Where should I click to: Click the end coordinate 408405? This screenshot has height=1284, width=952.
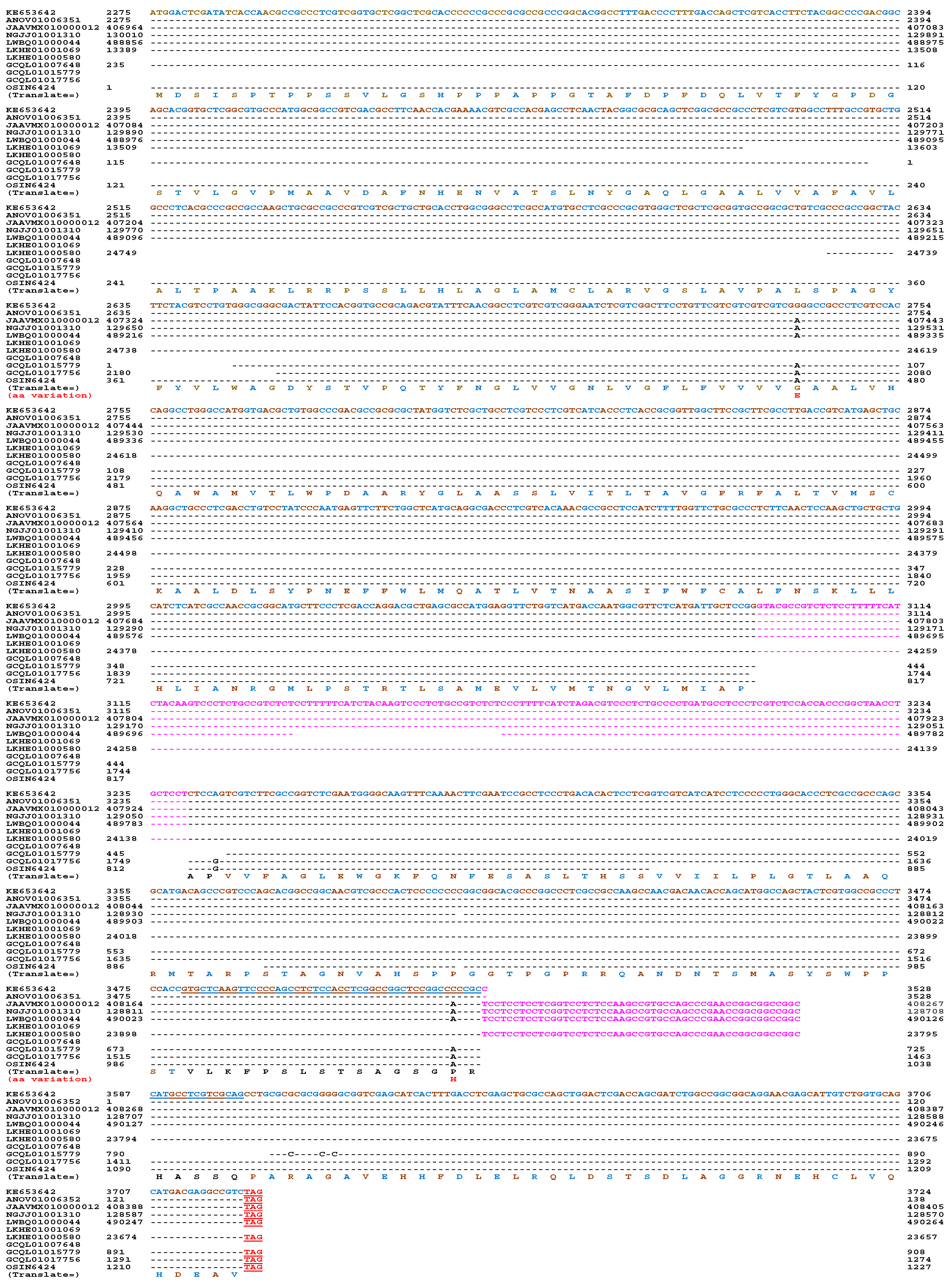(925, 1206)
